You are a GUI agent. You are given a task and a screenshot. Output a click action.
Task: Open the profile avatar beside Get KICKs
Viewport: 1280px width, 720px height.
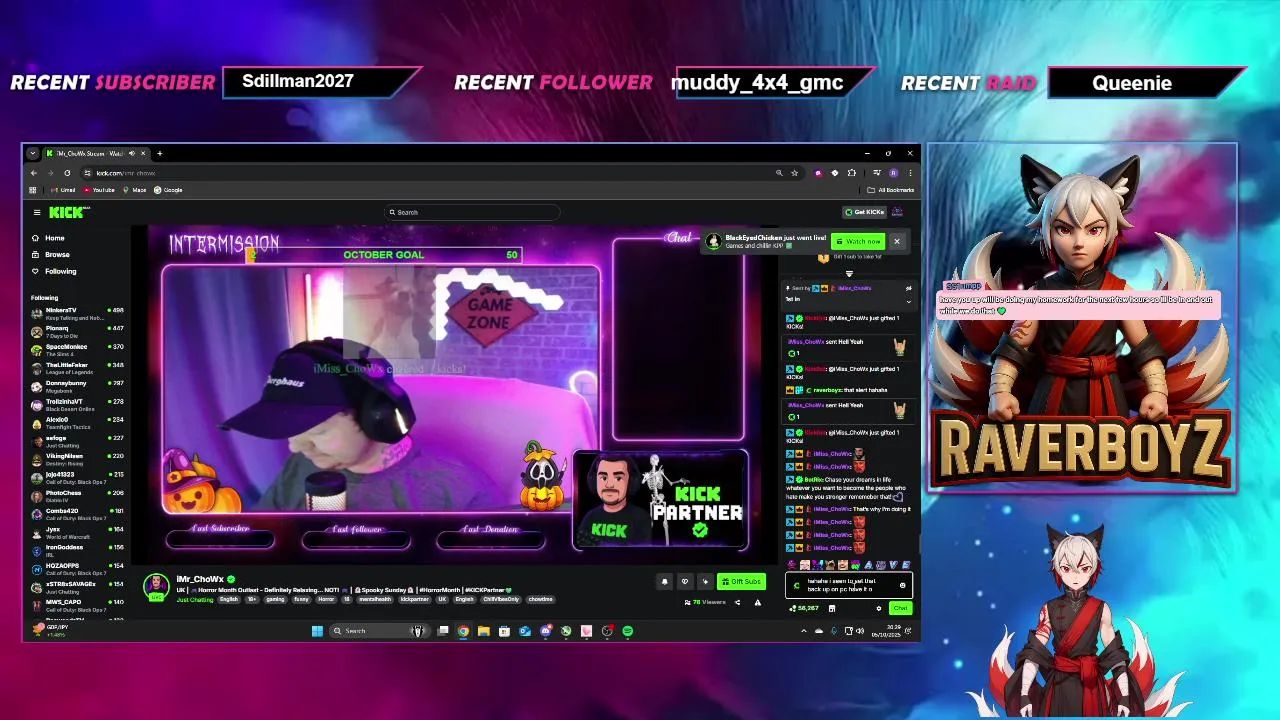898,212
